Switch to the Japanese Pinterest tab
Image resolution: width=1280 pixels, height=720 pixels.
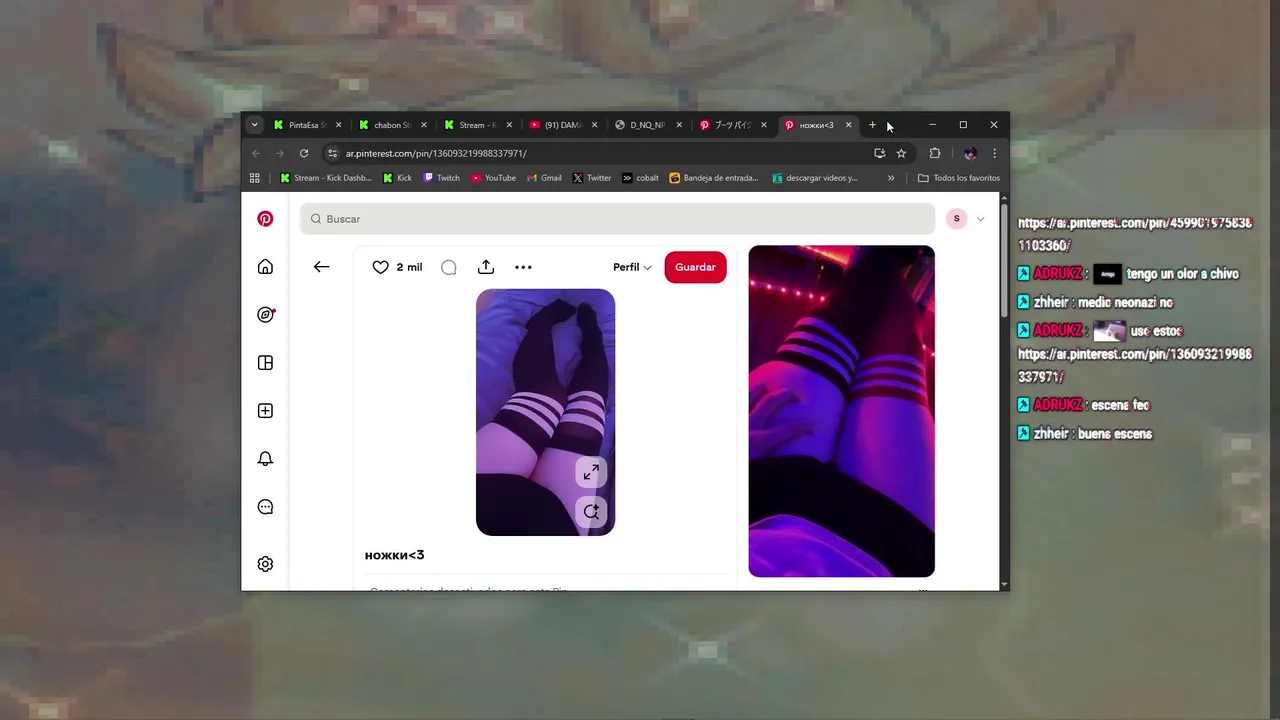733,125
